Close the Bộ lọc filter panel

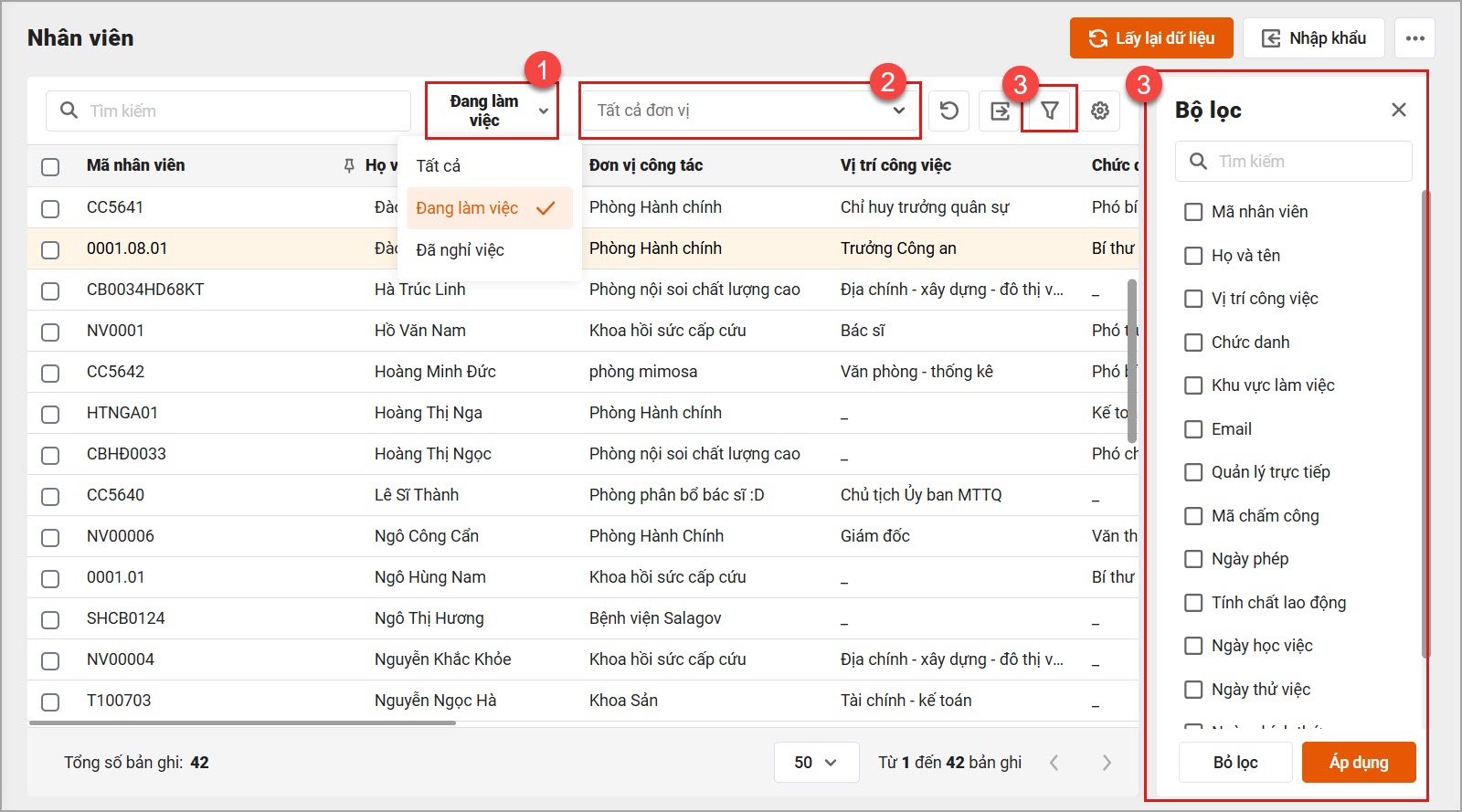point(1398,110)
